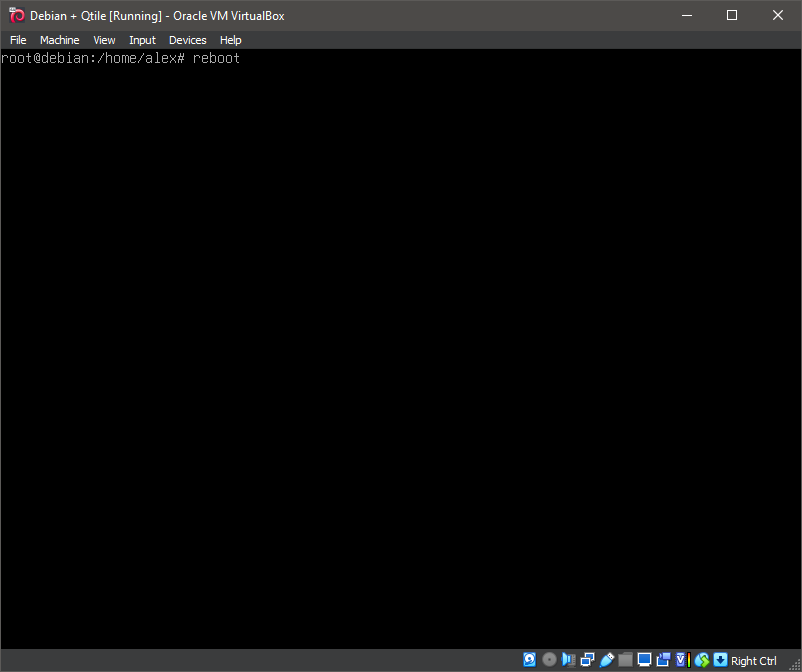Click the VirtualBox title bar app icon
Image resolution: width=802 pixels, height=672 pixels.
(x=16, y=15)
